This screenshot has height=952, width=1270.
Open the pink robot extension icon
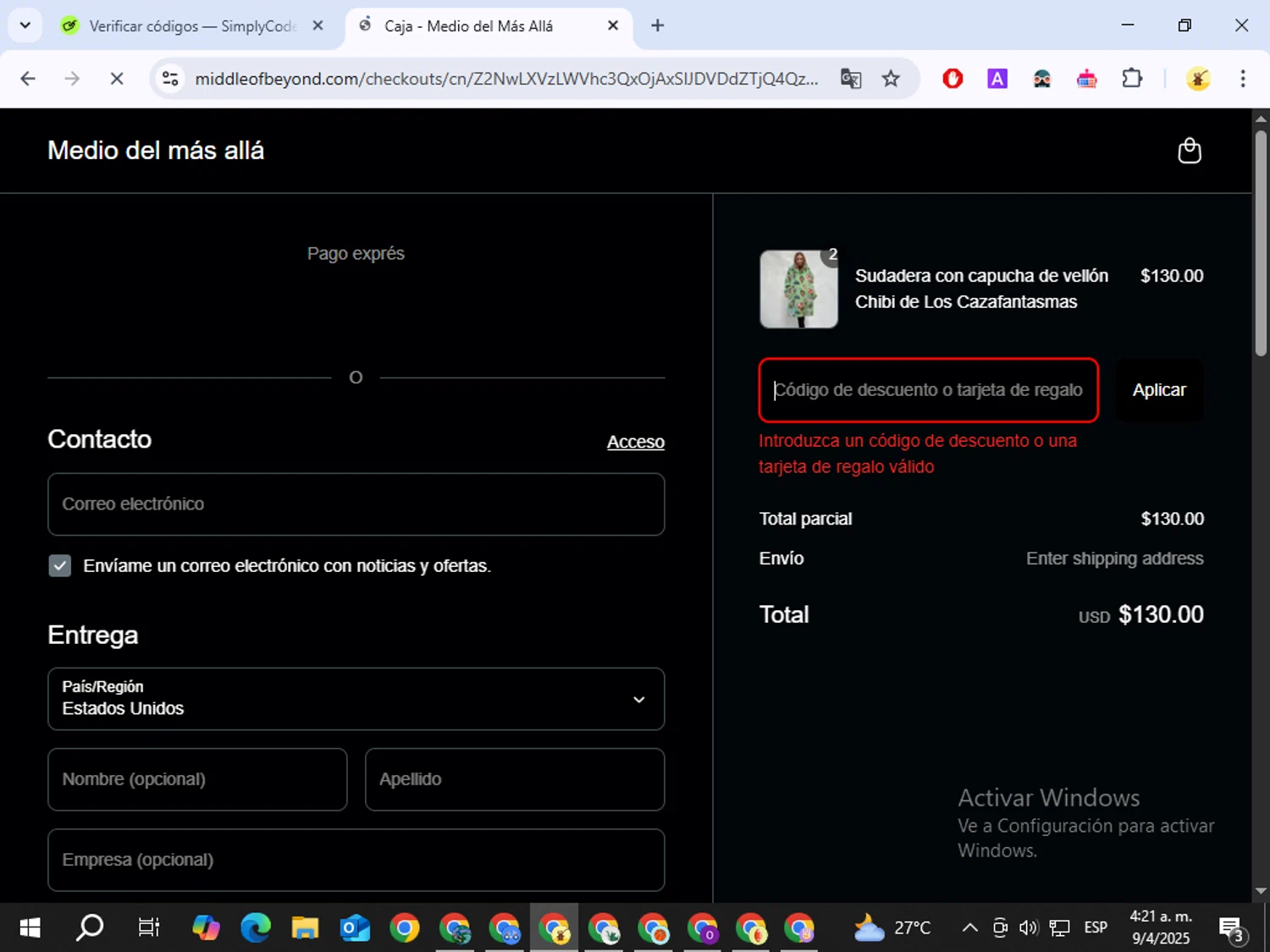coord(1087,79)
